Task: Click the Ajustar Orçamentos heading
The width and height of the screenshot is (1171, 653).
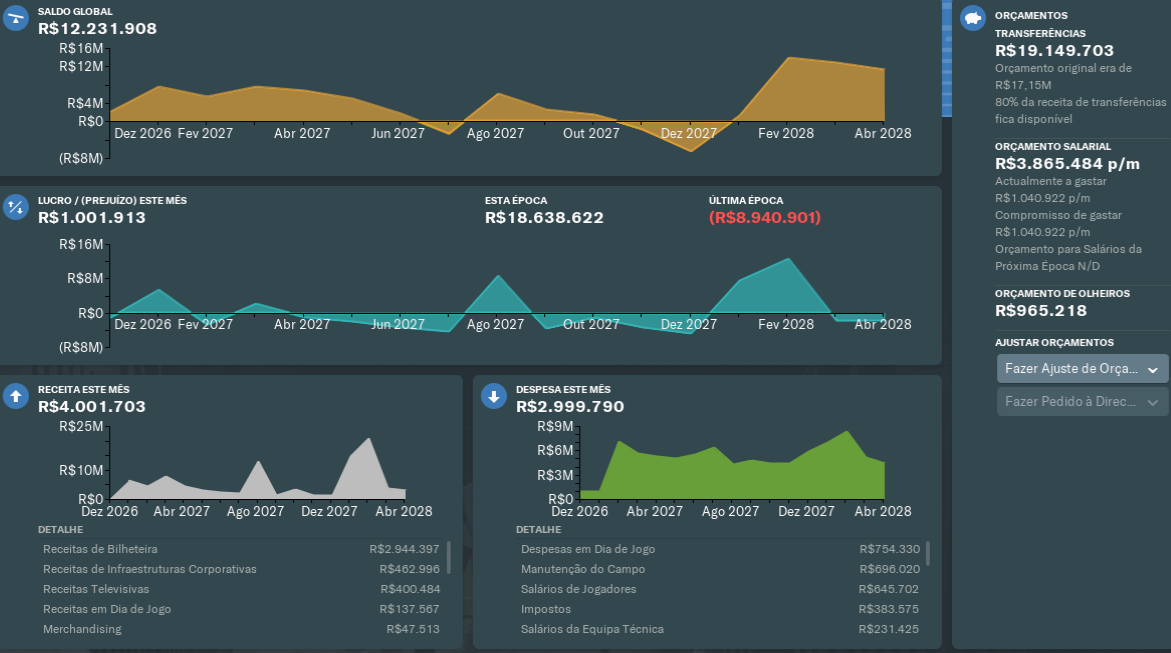Action: [x=1054, y=342]
